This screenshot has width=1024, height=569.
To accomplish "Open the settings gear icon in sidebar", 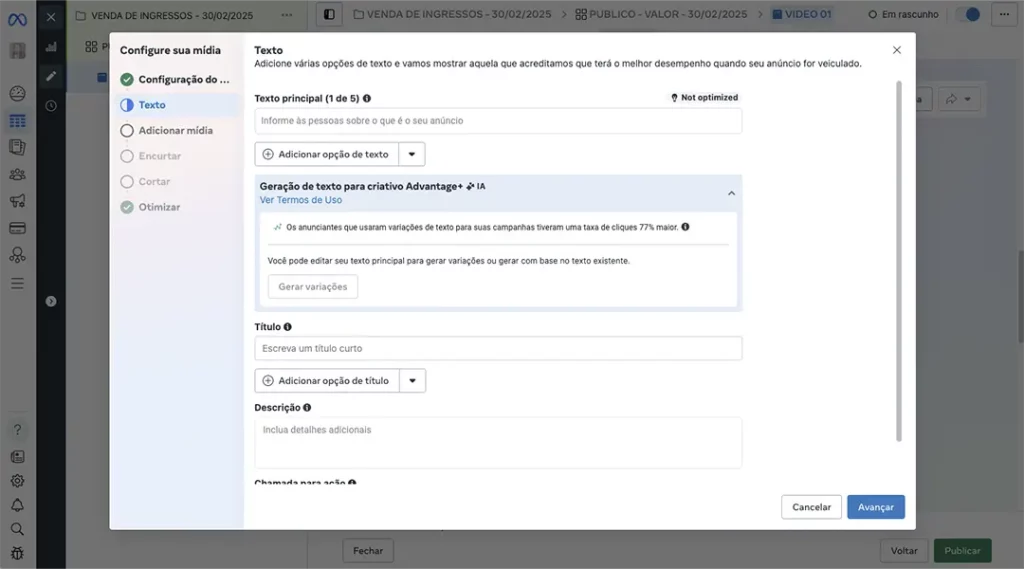I will (17, 481).
